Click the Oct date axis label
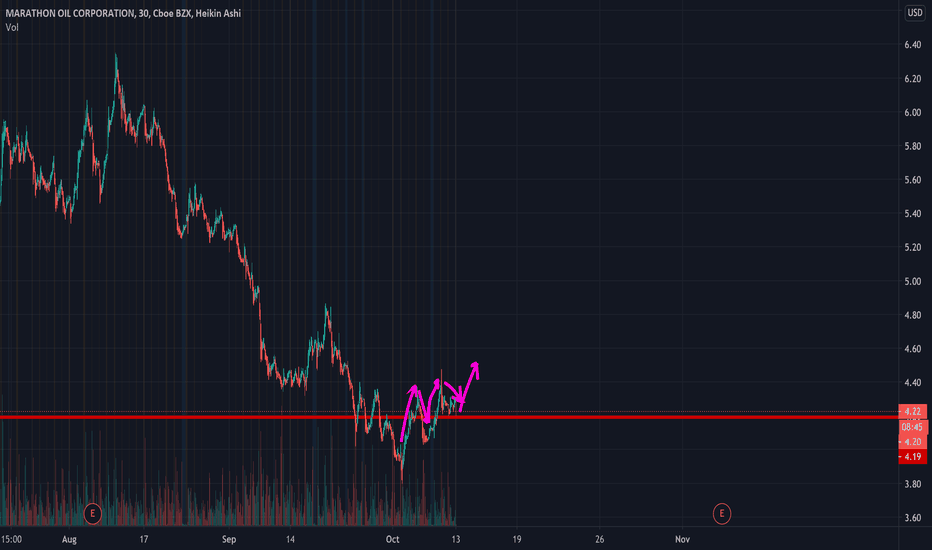The image size is (932, 550). coord(392,539)
